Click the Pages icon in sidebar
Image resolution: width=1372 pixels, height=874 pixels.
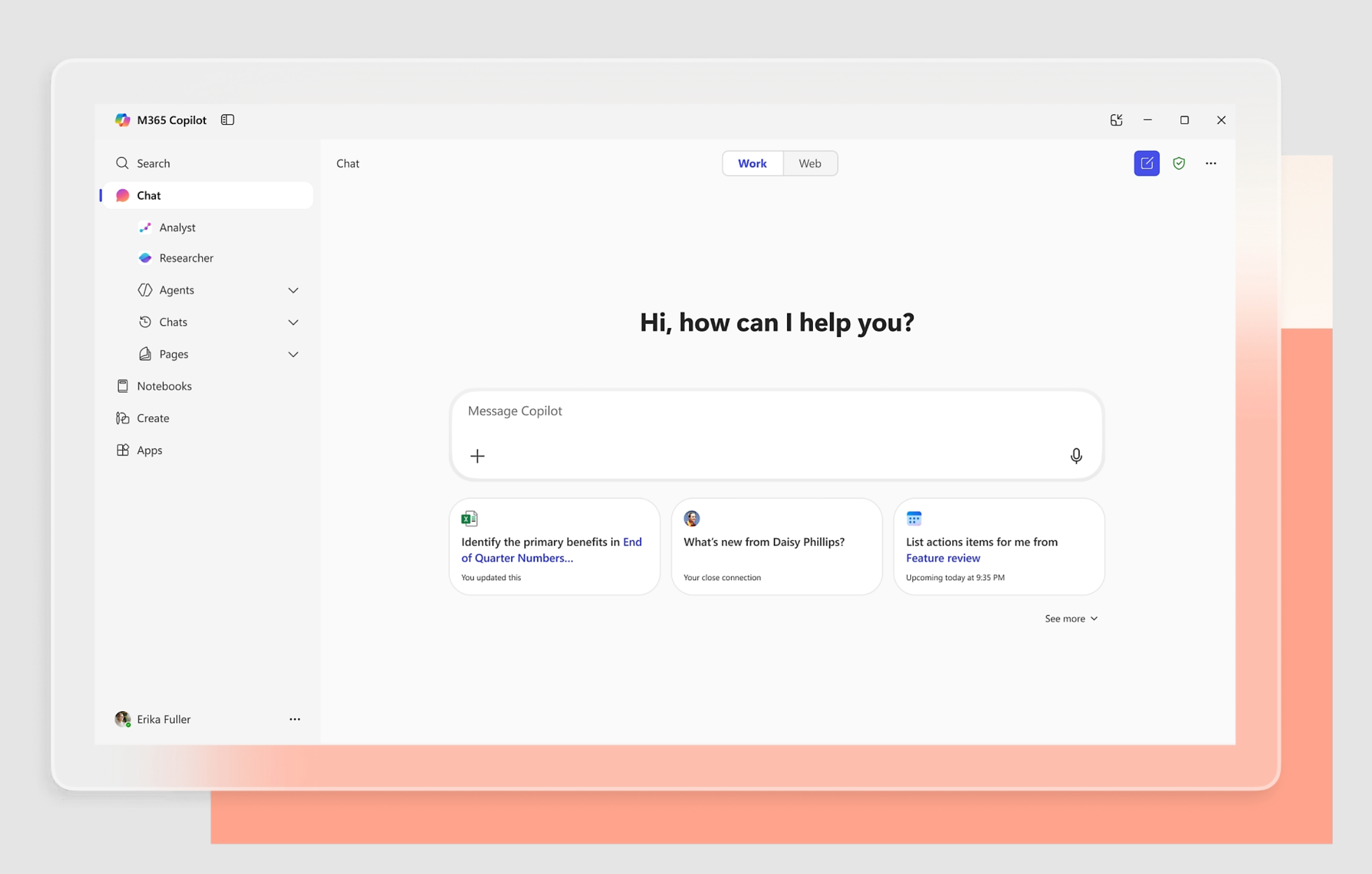pos(145,354)
